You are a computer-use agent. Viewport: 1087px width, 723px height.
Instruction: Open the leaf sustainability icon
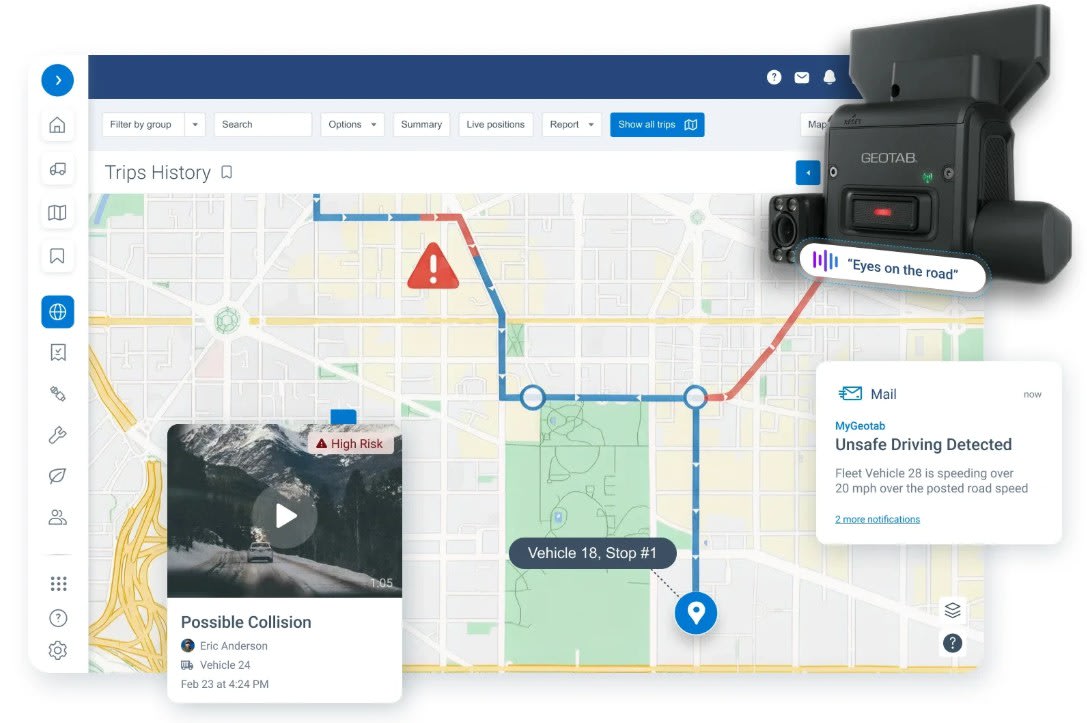click(x=57, y=476)
